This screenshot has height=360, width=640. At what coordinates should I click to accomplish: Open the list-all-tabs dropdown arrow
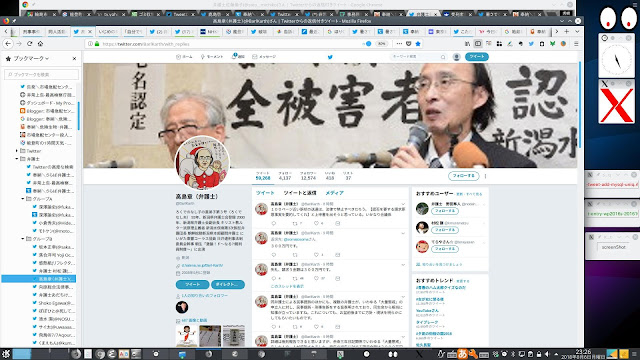pos(577,31)
